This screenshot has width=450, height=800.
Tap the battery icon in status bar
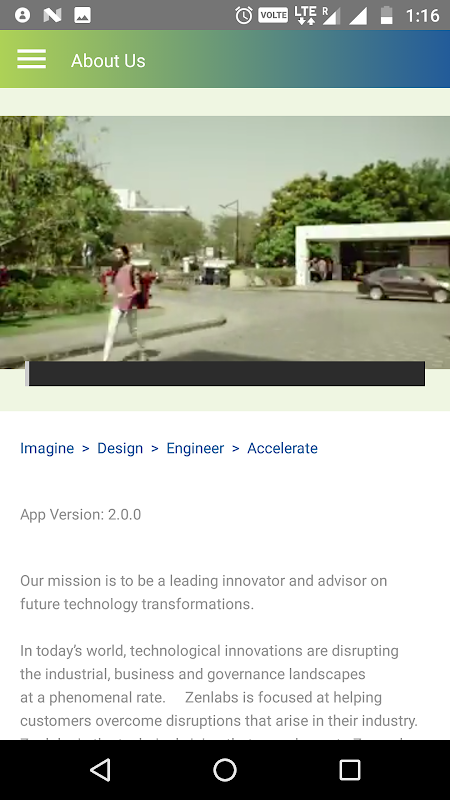[x=387, y=15]
